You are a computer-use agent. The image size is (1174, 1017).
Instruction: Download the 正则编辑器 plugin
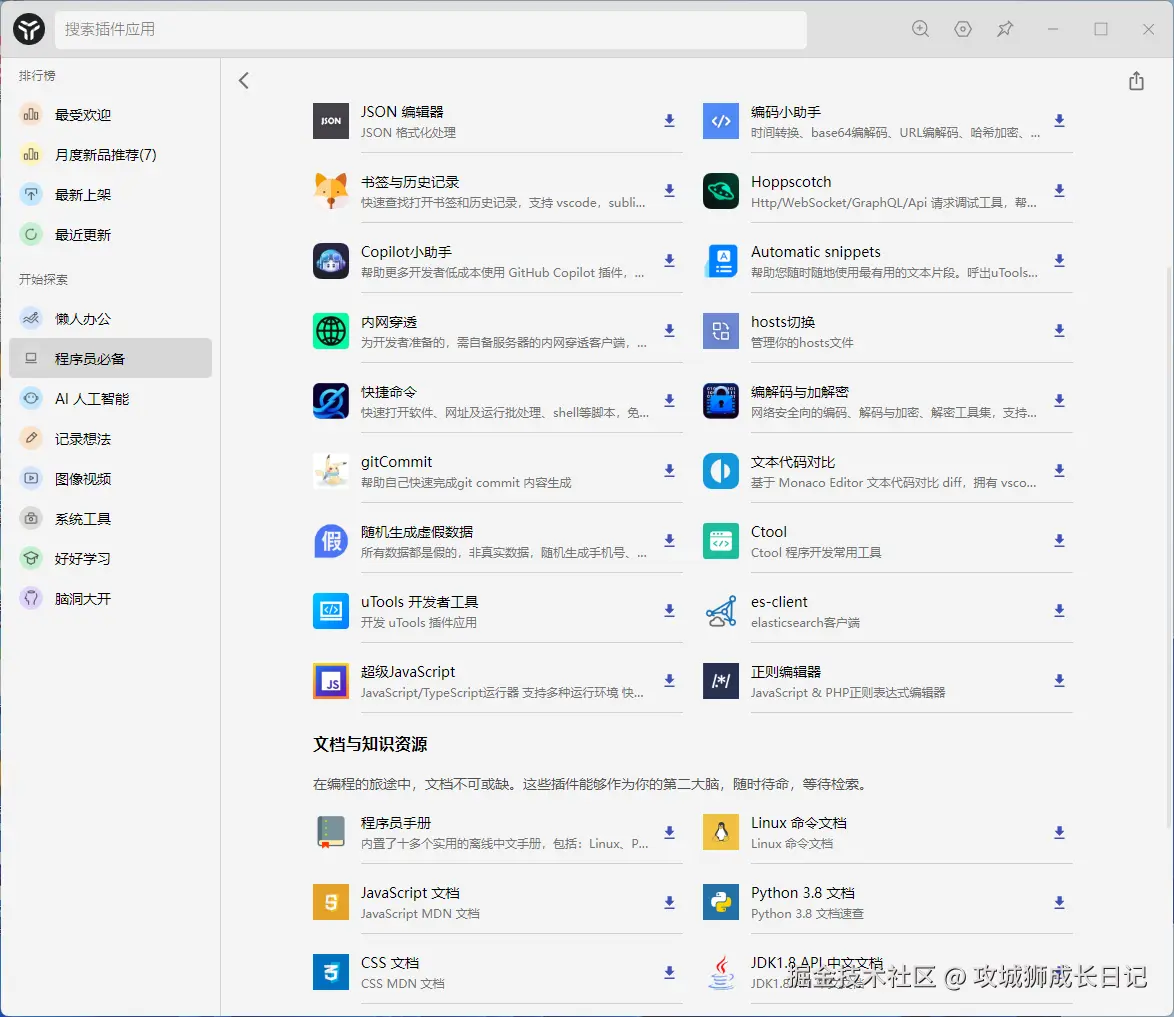1059,681
